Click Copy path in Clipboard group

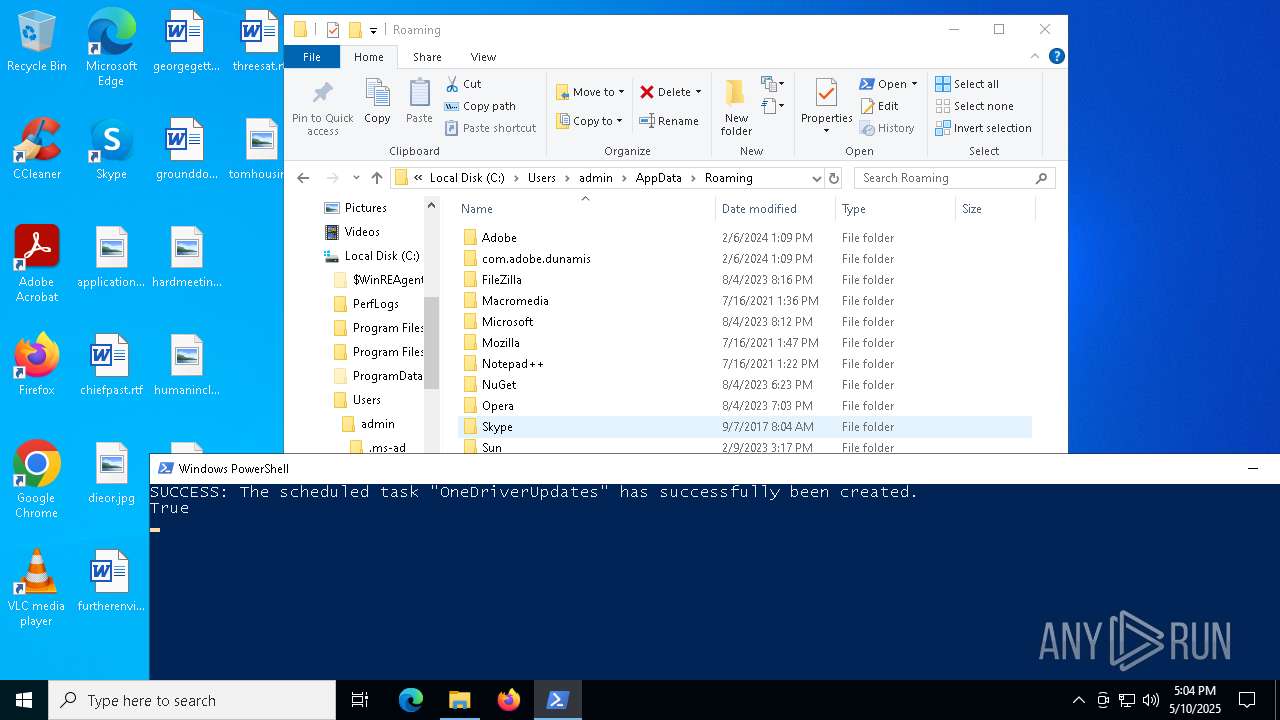(480, 106)
